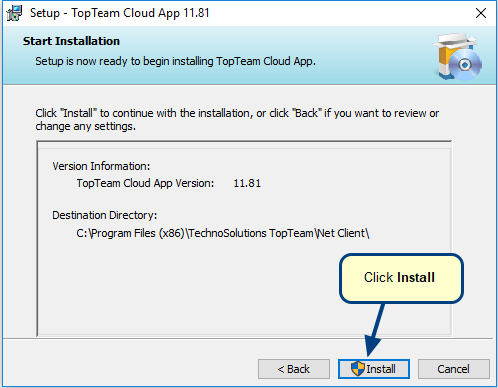The height and width of the screenshot is (388, 498).
Task: Click the "Destination Directory:" label
Action: [105, 215]
